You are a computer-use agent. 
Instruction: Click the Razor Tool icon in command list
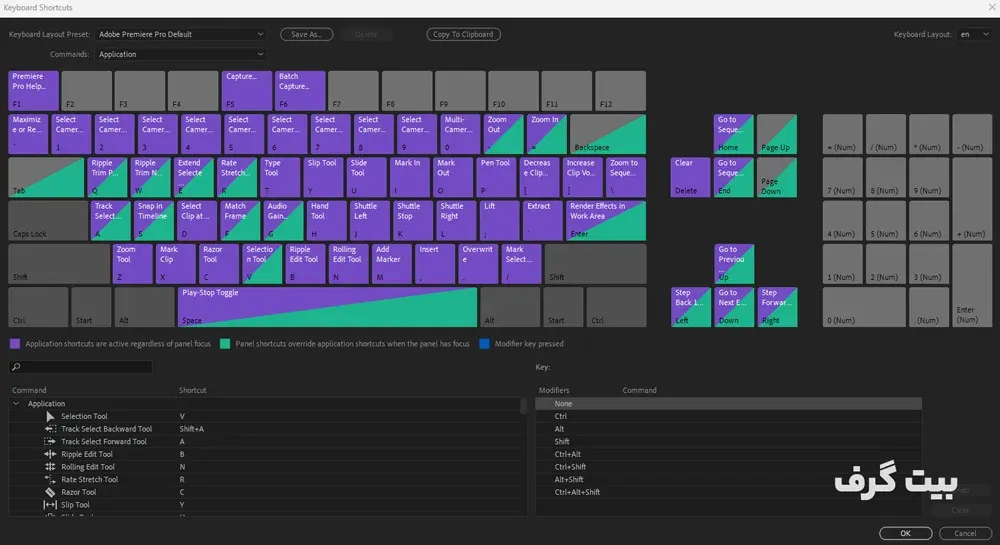50,492
